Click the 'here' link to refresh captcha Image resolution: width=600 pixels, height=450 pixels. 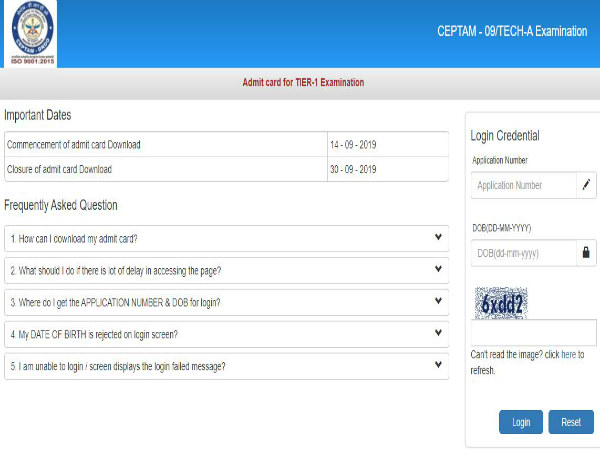point(568,355)
